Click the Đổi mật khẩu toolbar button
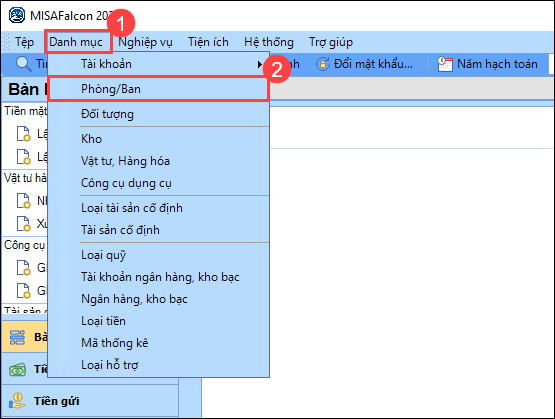 pyautogui.click(x=365, y=64)
